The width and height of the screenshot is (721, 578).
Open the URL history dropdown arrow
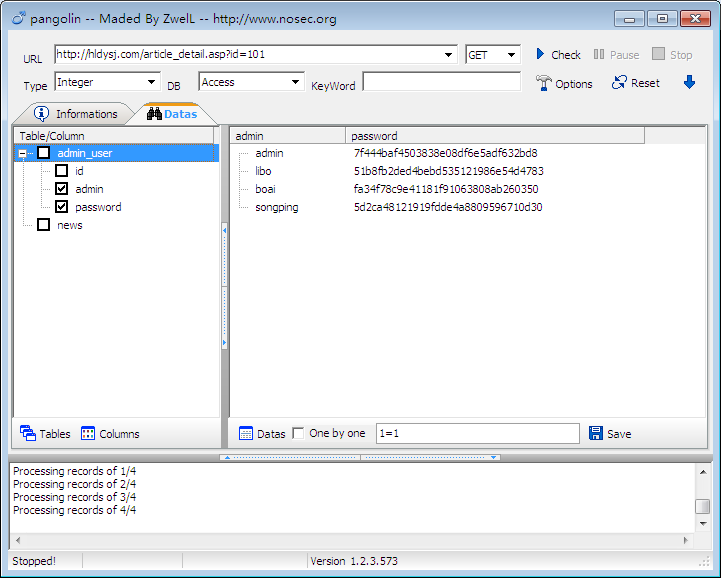point(448,55)
